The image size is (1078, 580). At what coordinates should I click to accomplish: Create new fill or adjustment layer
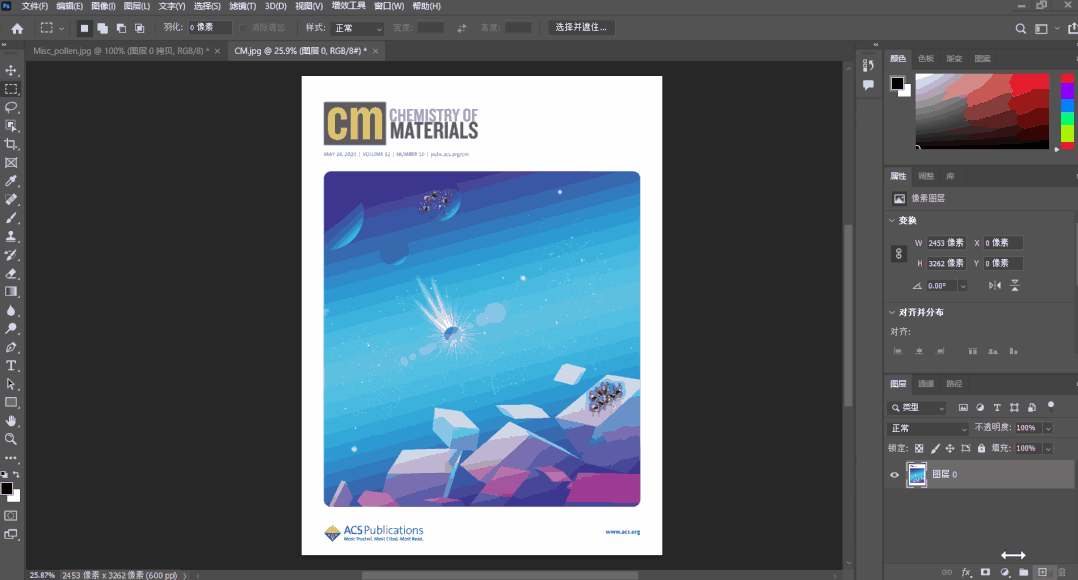(x=1004, y=572)
